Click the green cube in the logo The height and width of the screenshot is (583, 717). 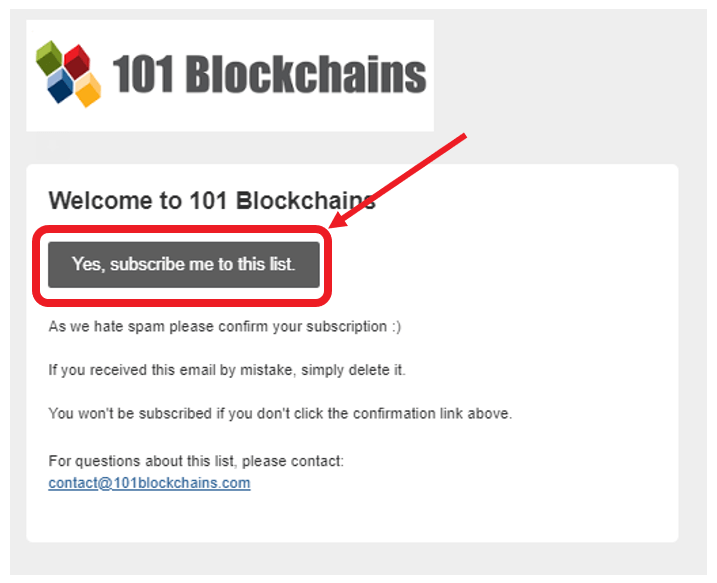49,58
